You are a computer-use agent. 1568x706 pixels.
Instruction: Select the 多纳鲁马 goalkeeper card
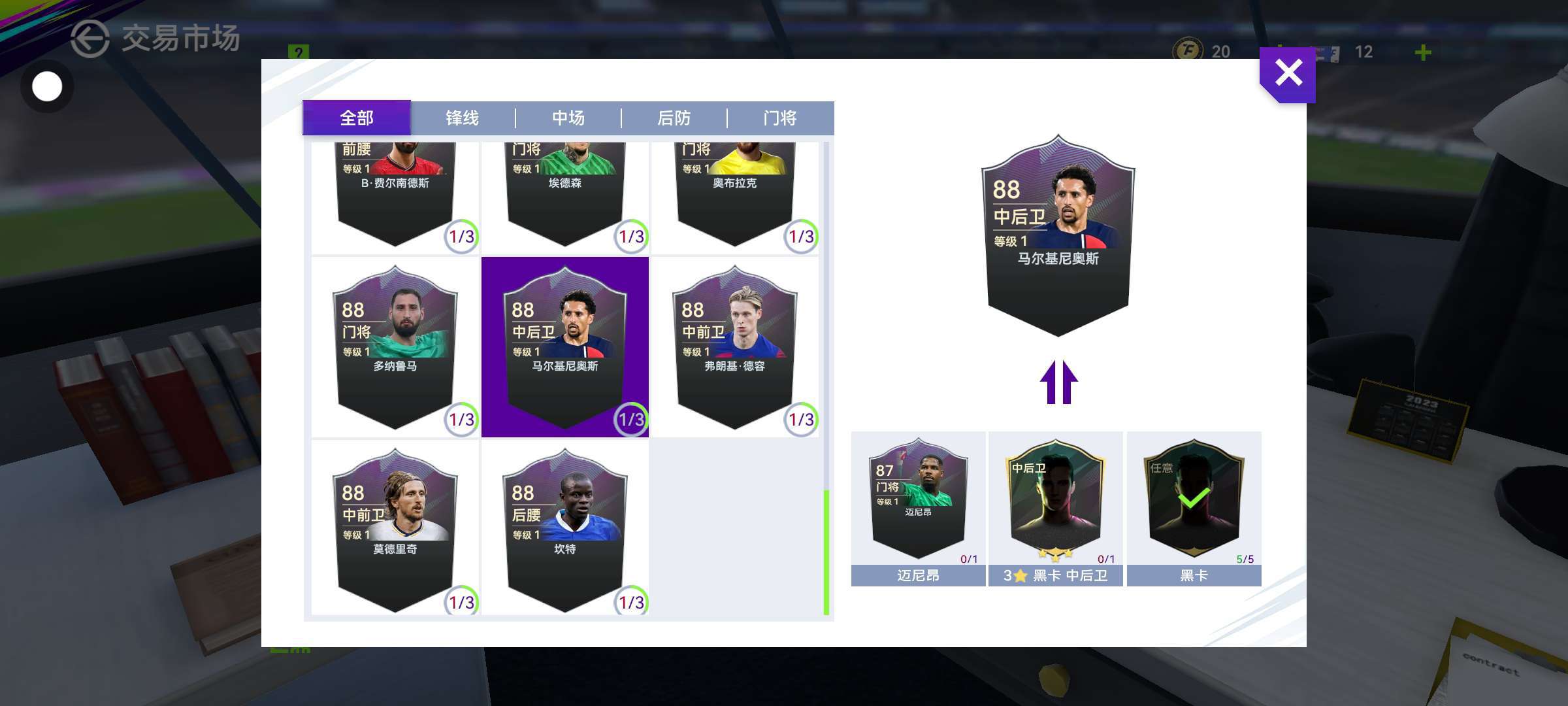tap(395, 347)
